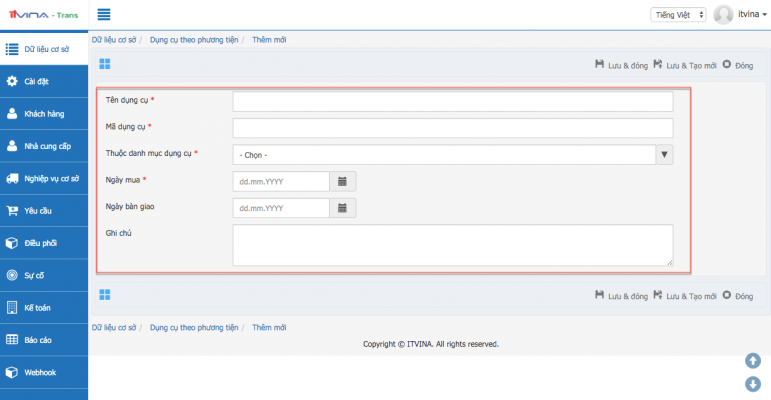Open calendar picker for Ngày bàn giao
Screen dimensions: 771x400
coord(342,208)
